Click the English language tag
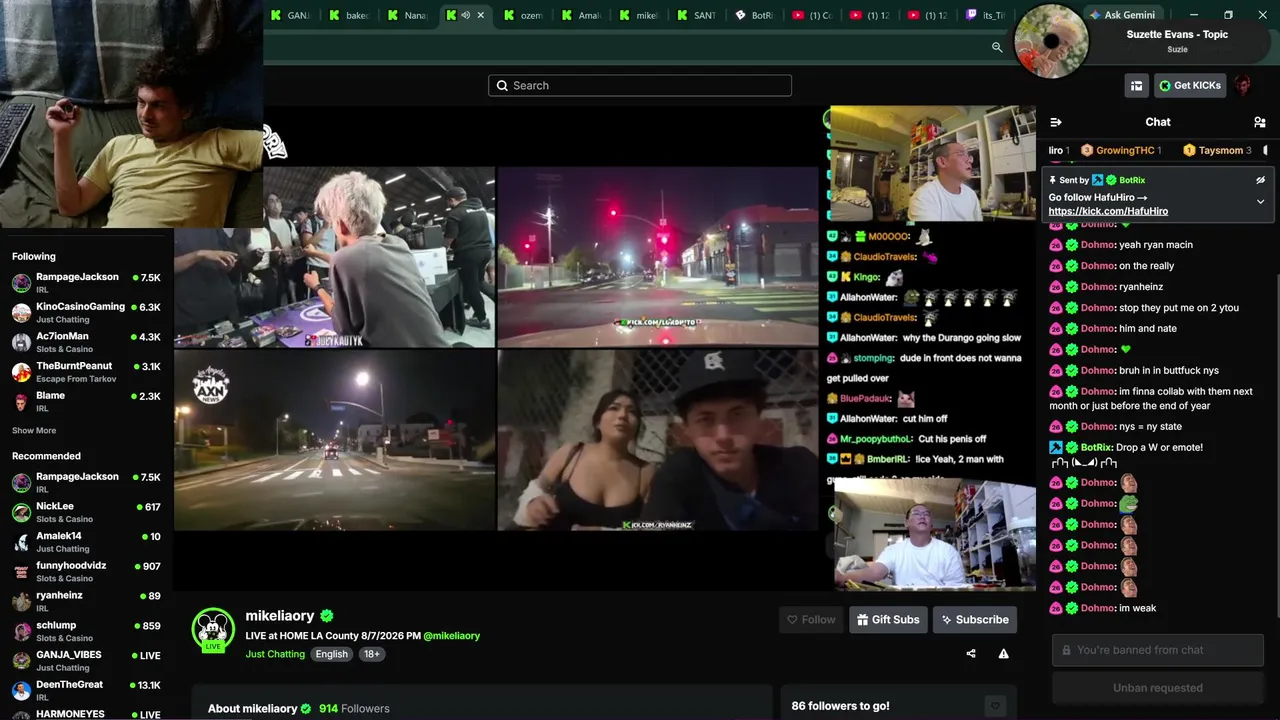The height and width of the screenshot is (720, 1280). [x=331, y=654]
